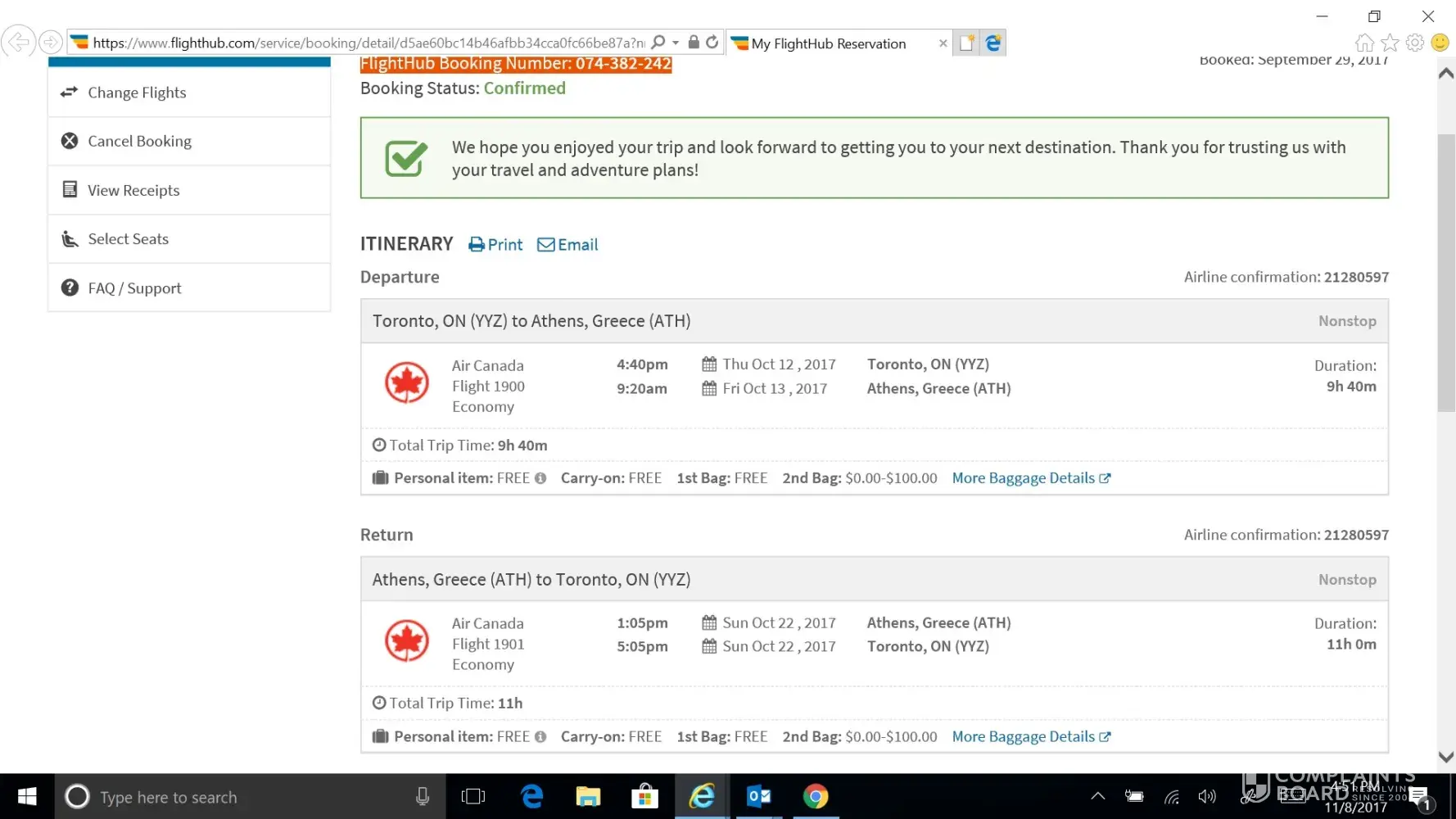Open FAQ / Support in the sidebar

point(189,288)
